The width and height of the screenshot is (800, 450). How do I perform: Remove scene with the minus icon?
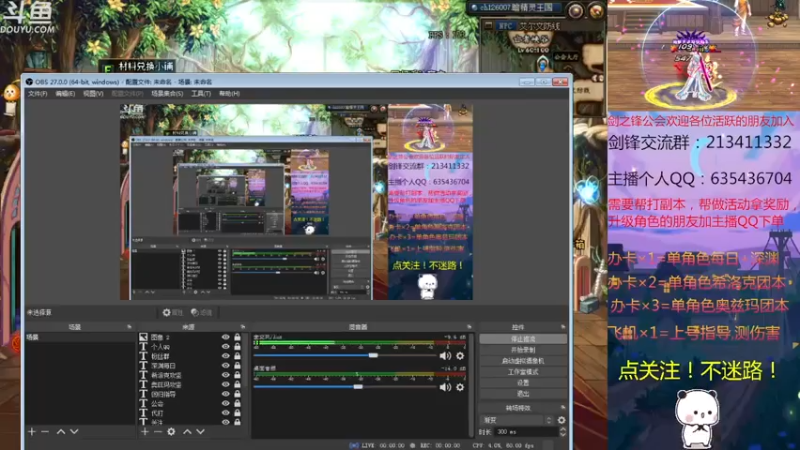click(45, 432)
